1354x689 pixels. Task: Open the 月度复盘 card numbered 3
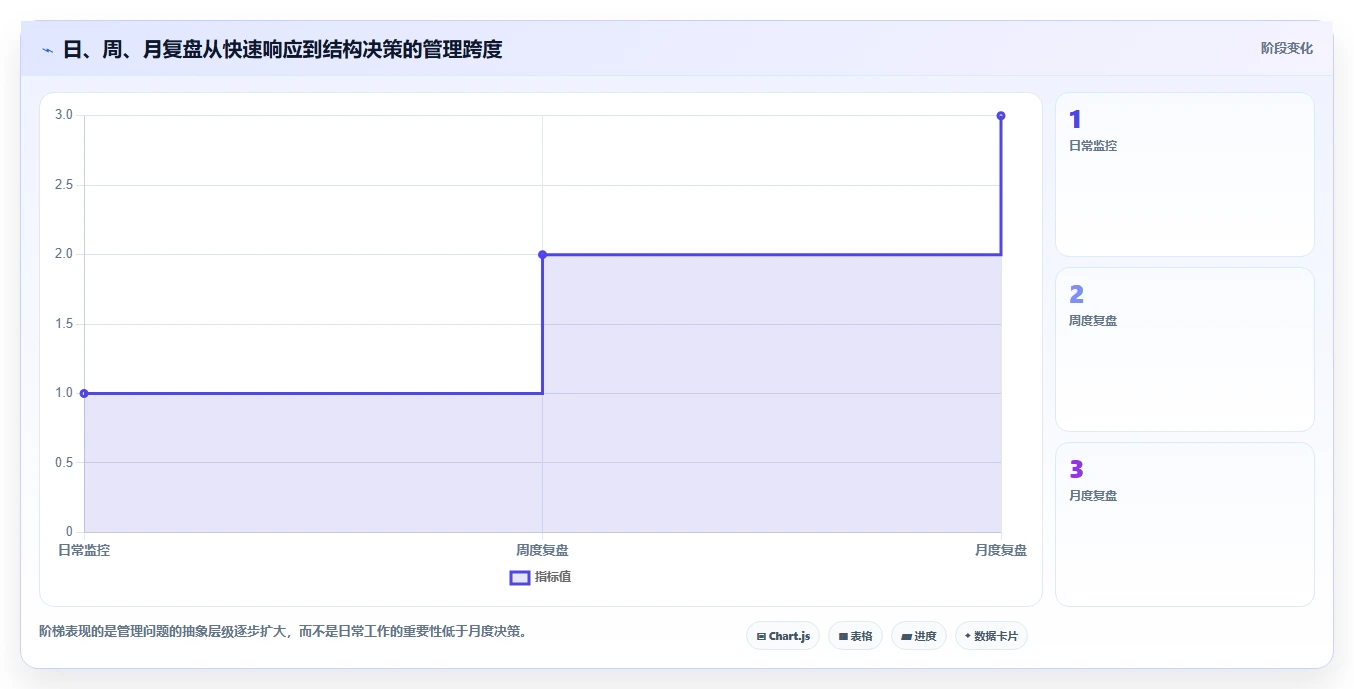1184,524
